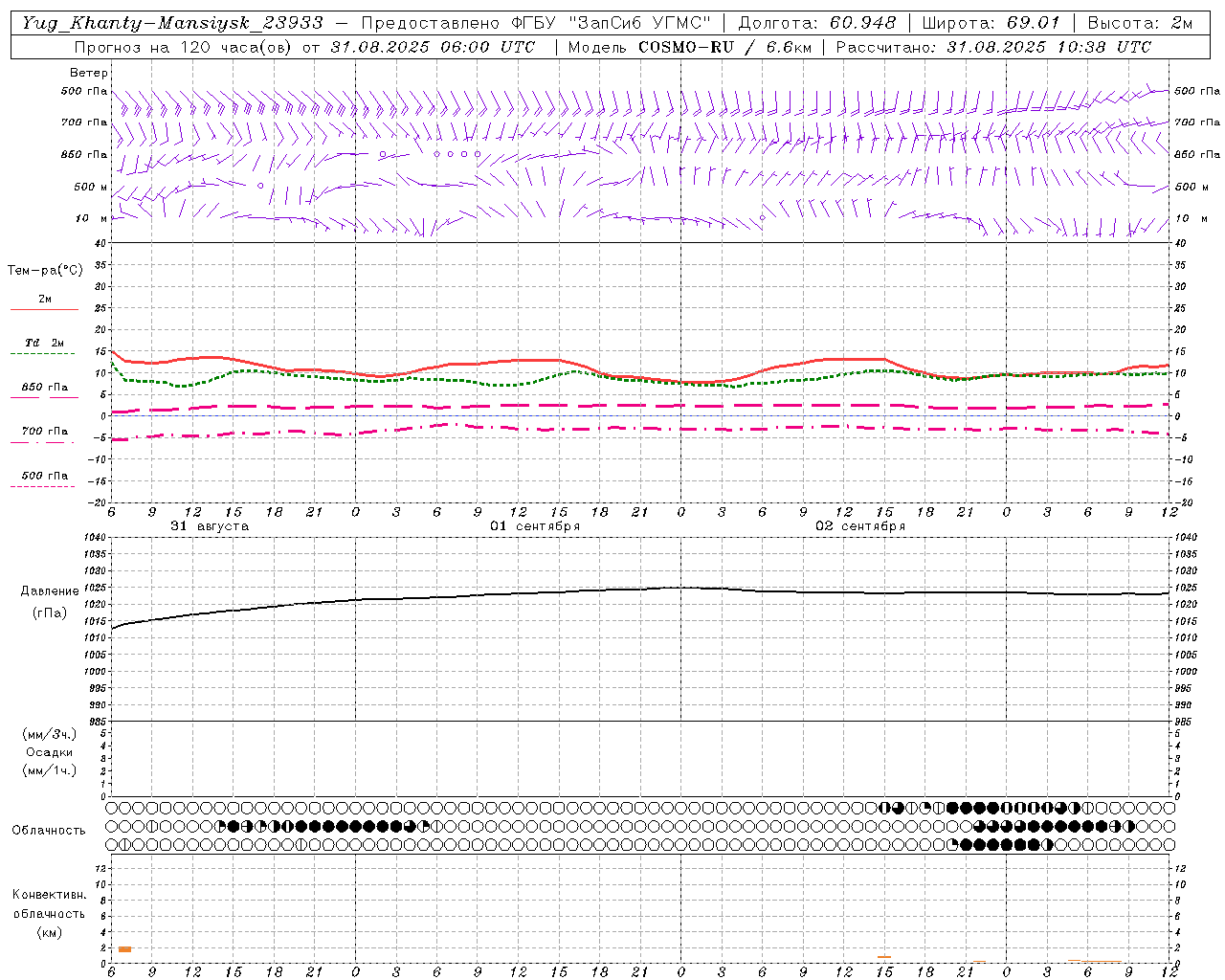Screen dimensions: 1225x980
Task: Click the 'Осадки' precipitation label
Action: (50, 752)
